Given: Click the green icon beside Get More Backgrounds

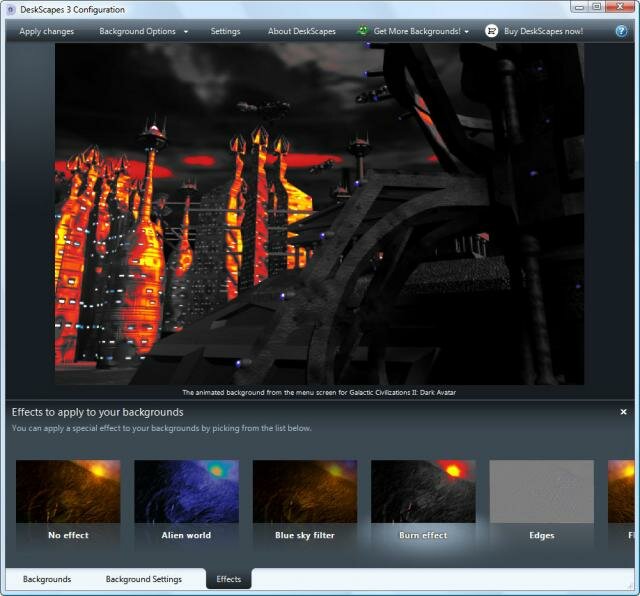Looking at the screenshot, I should (x=362, y=31).
